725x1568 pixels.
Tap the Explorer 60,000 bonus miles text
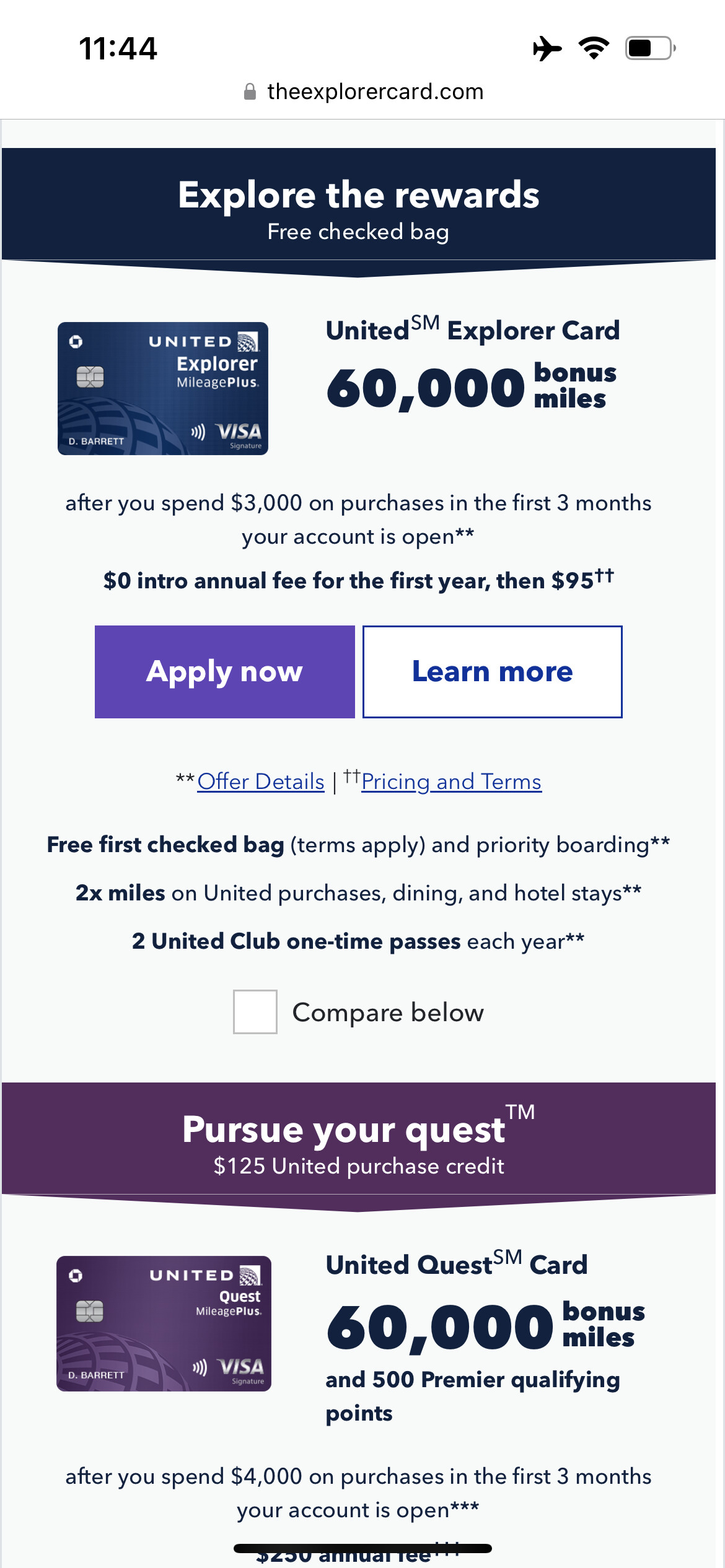(x=472, y=388)
